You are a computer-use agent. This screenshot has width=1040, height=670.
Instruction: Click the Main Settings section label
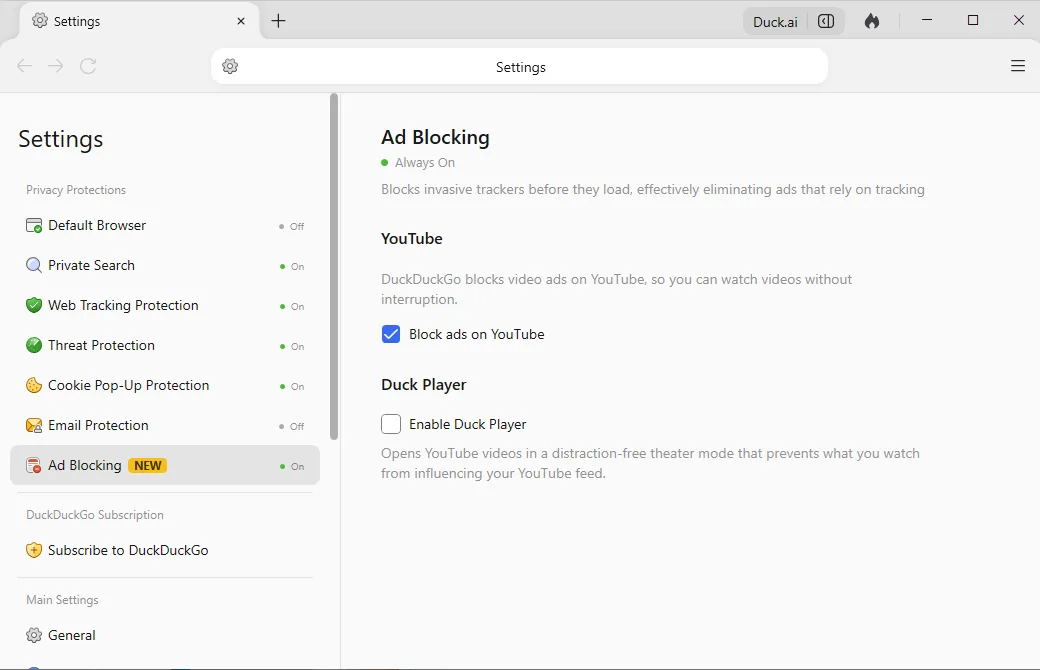[x=62, y=600]
